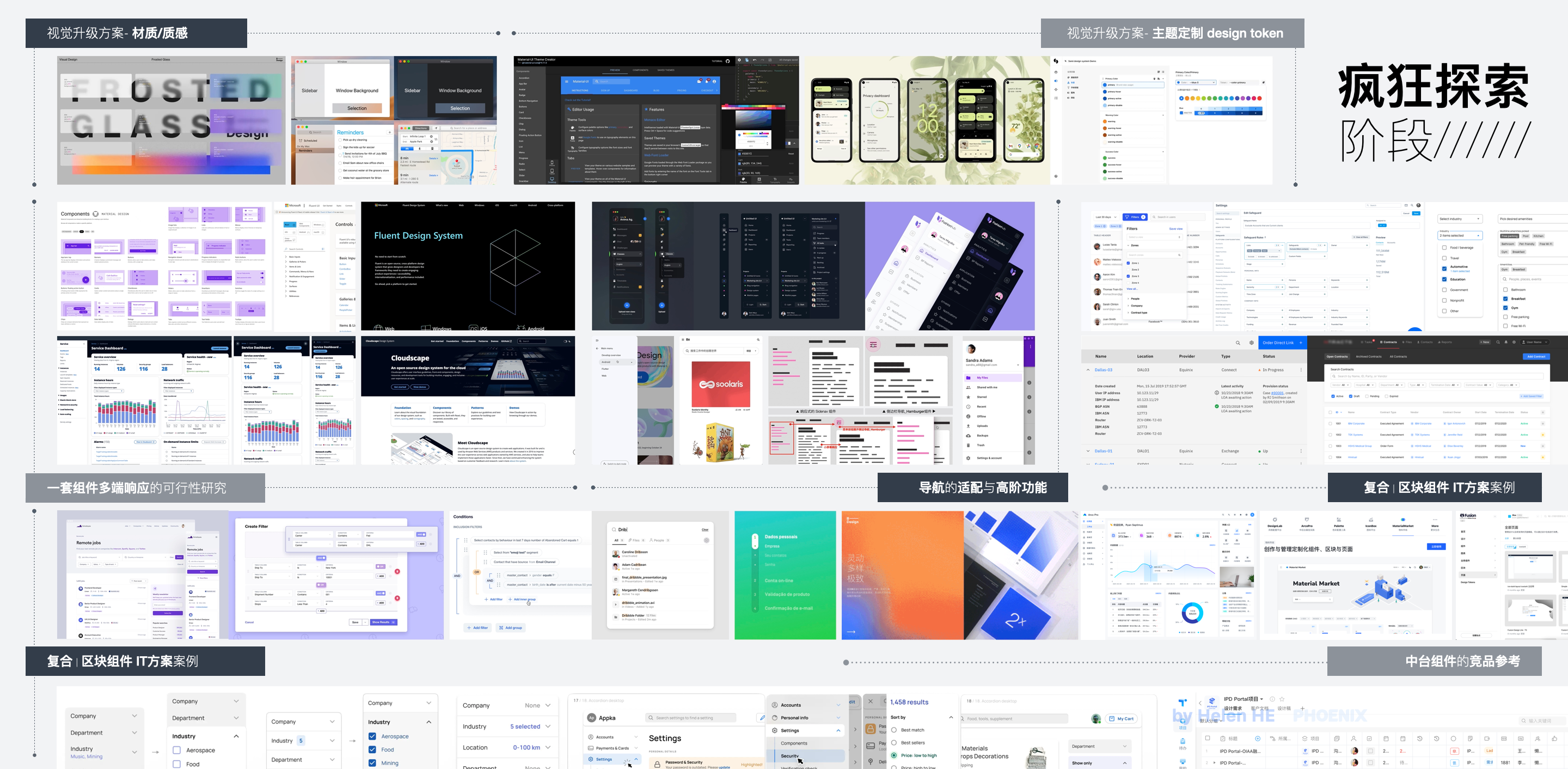This screenshot has height=769, width=1568.
Task: Toggle the gold star on the TEK Systems row
Action: [1542, 435]
